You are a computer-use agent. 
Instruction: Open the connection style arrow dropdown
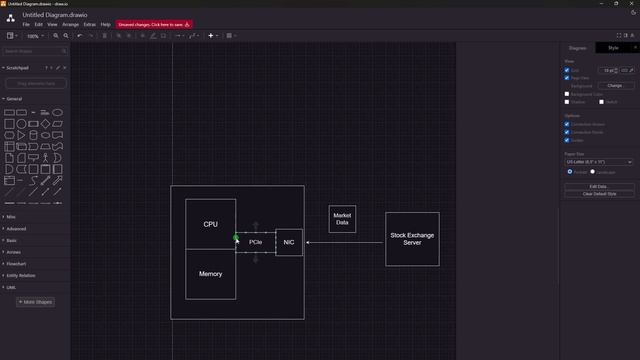[x=180, y=36]
